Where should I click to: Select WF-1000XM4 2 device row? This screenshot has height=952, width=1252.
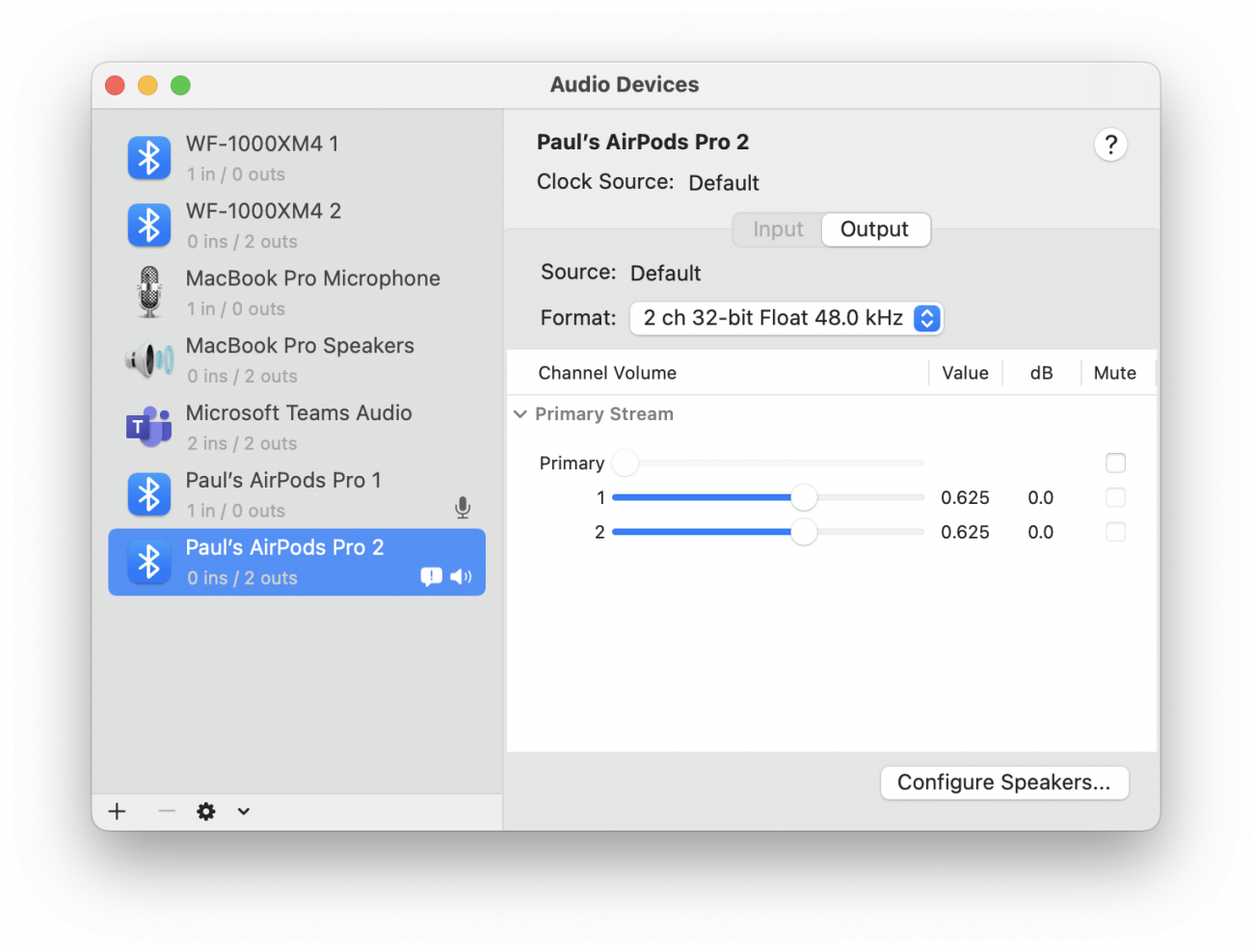click(297, 225)
